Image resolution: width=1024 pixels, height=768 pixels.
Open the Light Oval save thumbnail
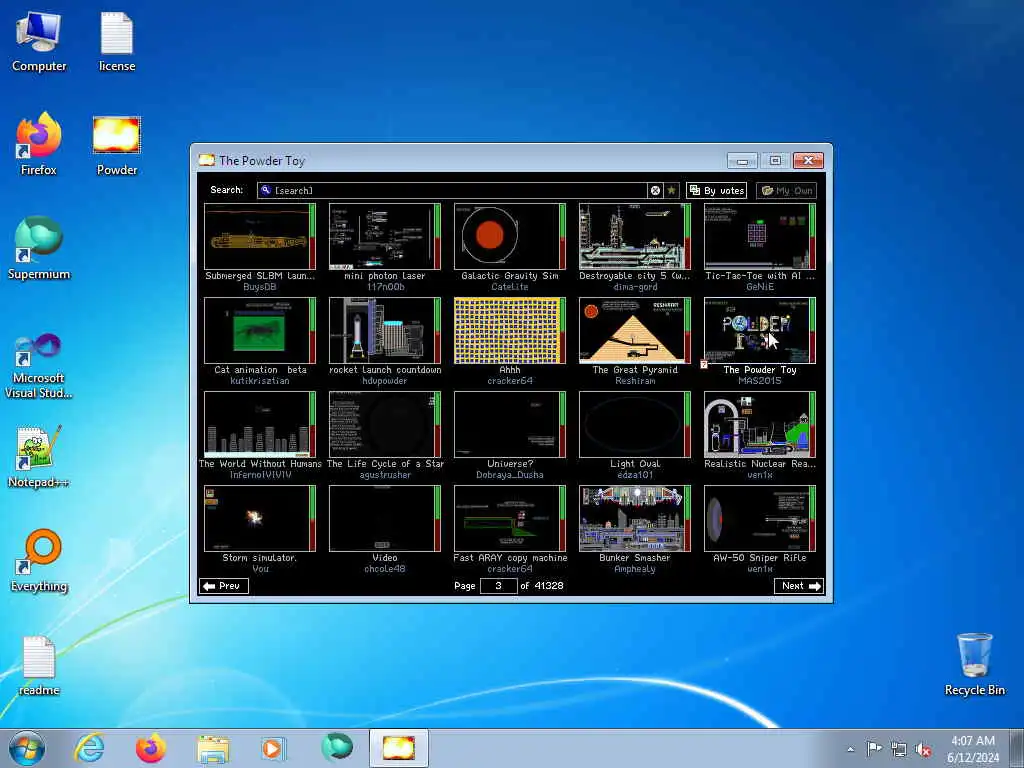pos(635,424)
